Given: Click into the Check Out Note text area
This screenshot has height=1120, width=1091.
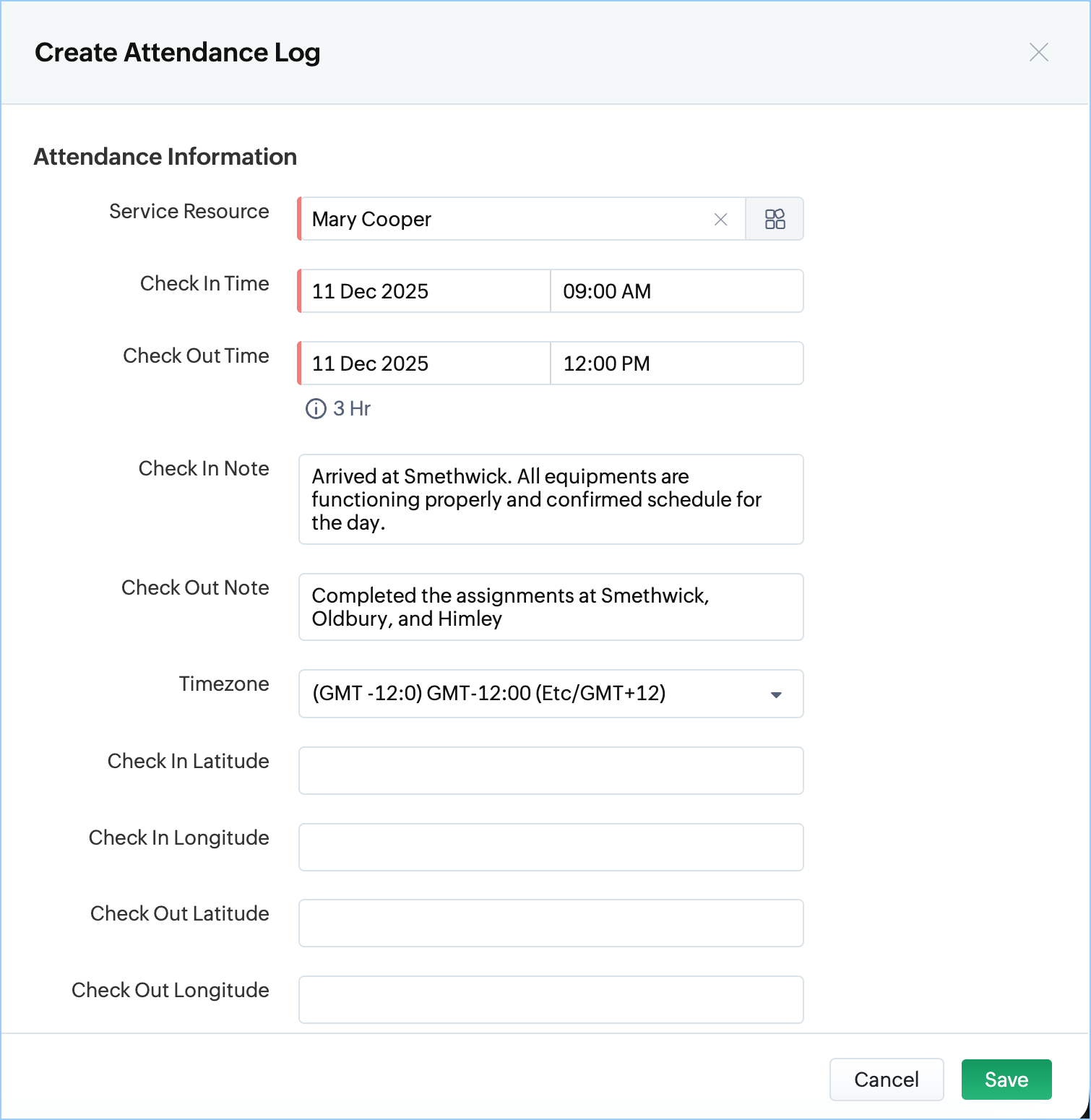Looking at the screenshot, I should coord(551,607).
